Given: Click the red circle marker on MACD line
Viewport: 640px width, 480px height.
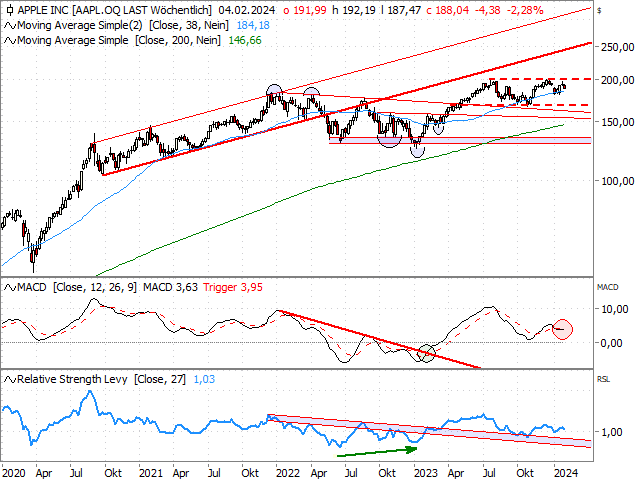Looking at the screenshot, I should [562, 329].
